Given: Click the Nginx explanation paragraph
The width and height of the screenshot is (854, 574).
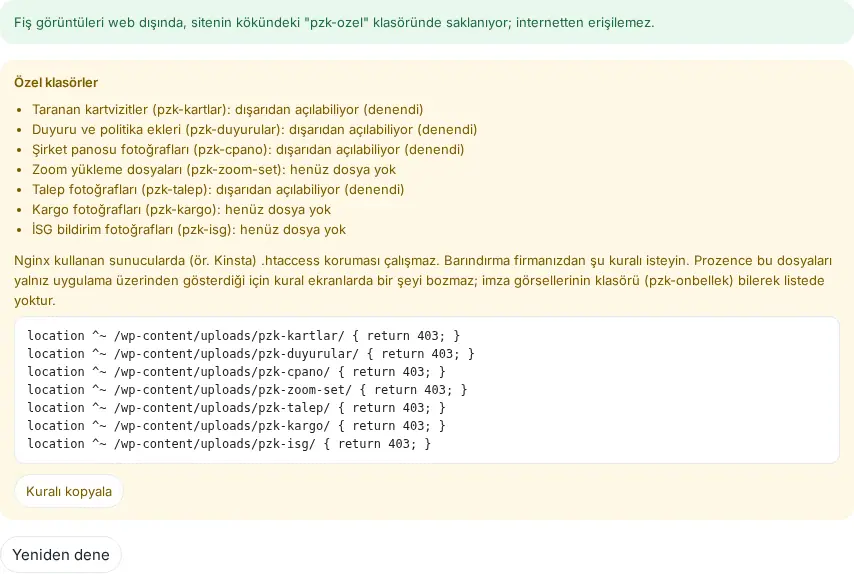Looking at the screenshot, I should 423,280.
